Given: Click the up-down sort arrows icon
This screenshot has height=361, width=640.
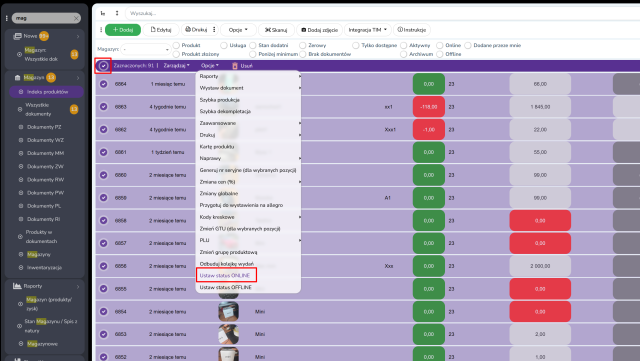Looking at the screenshot, I should click(x=117, y=13).
